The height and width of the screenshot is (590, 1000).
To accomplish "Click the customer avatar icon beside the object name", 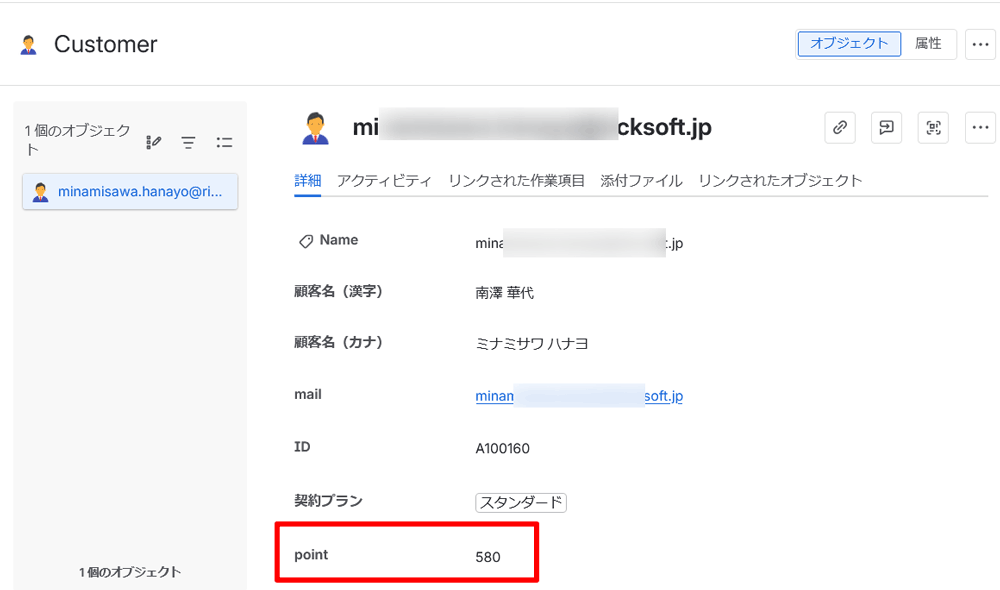I will (316, 127).
